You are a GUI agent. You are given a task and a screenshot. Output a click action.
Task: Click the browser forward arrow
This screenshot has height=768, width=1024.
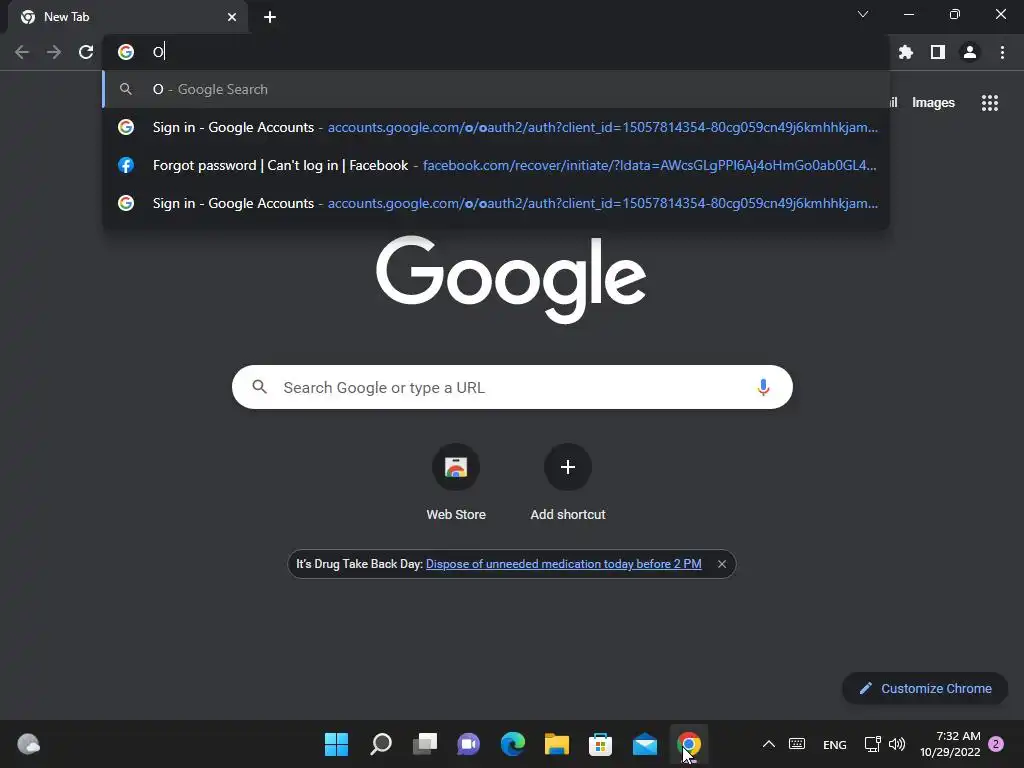pos(54,52)
